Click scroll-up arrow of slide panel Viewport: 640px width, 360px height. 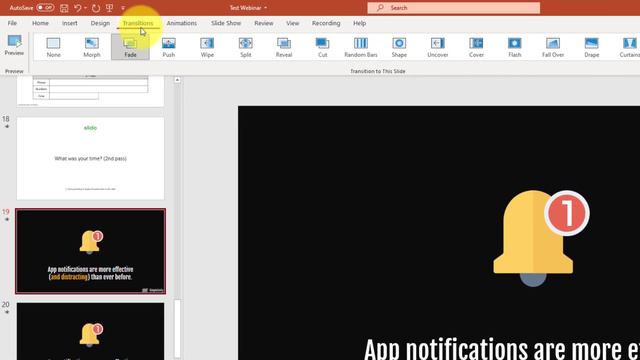pyautogui.click(x=177, y=80)
